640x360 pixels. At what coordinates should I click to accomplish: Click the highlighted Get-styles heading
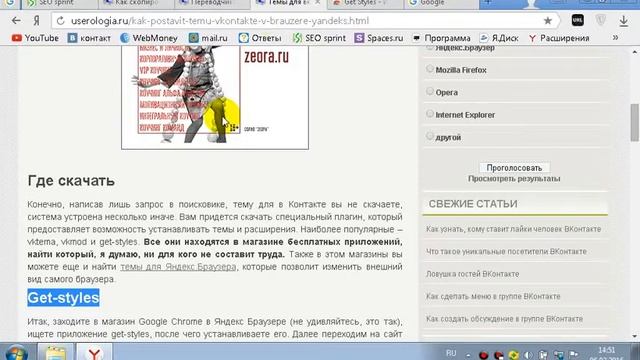click(63, 298)
